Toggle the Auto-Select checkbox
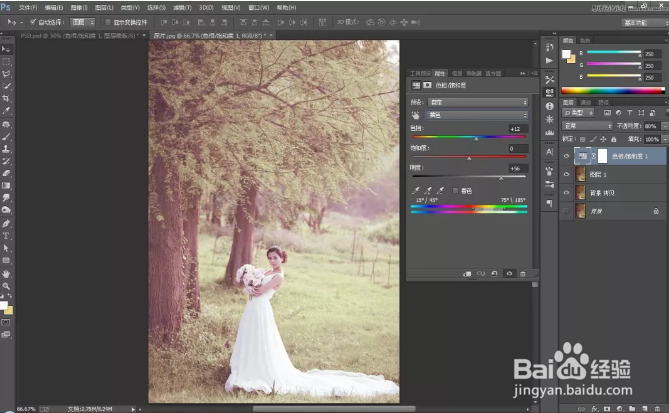 33,22
